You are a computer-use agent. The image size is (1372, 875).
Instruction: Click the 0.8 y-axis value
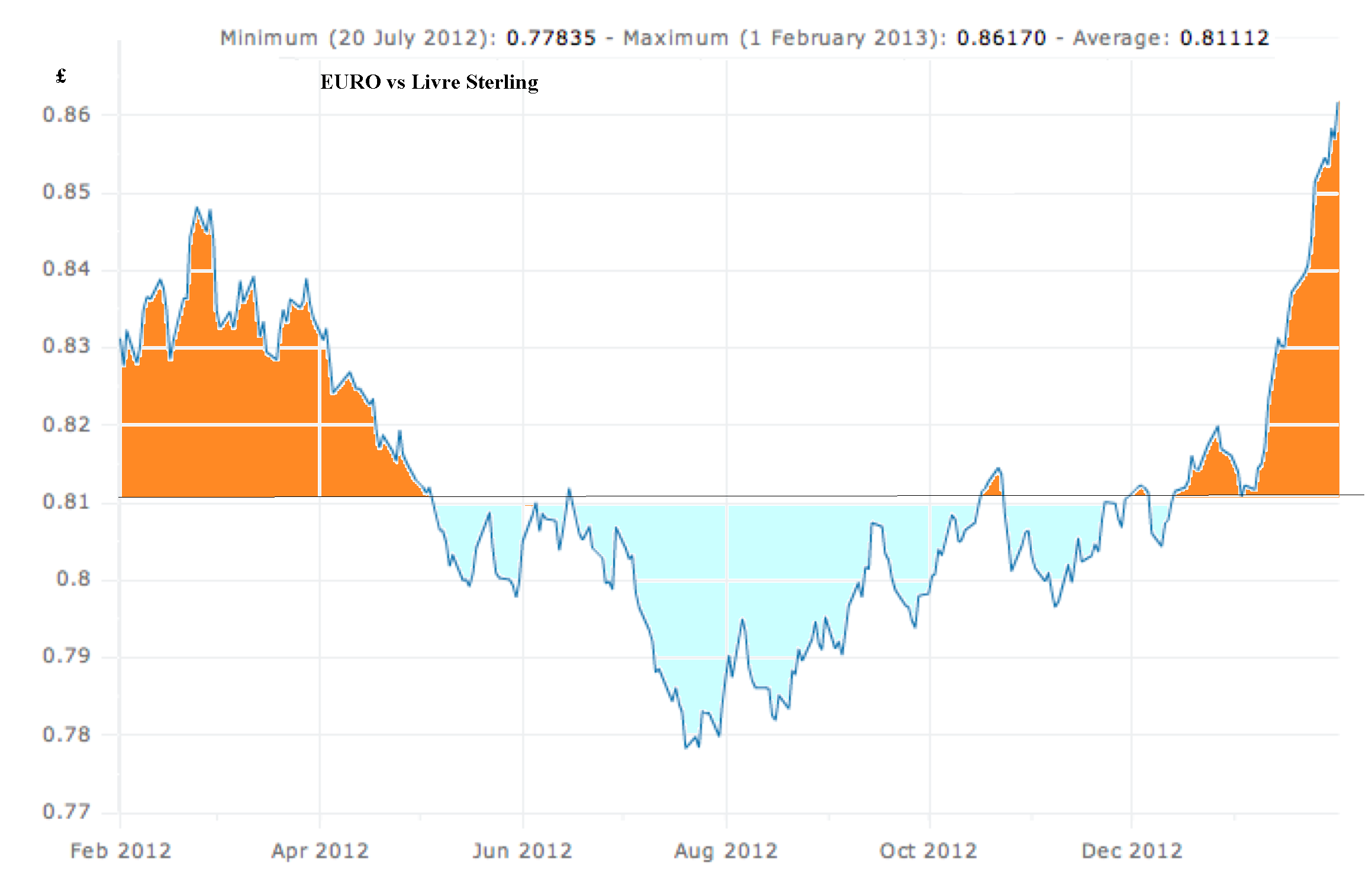(x=73, y=579)
